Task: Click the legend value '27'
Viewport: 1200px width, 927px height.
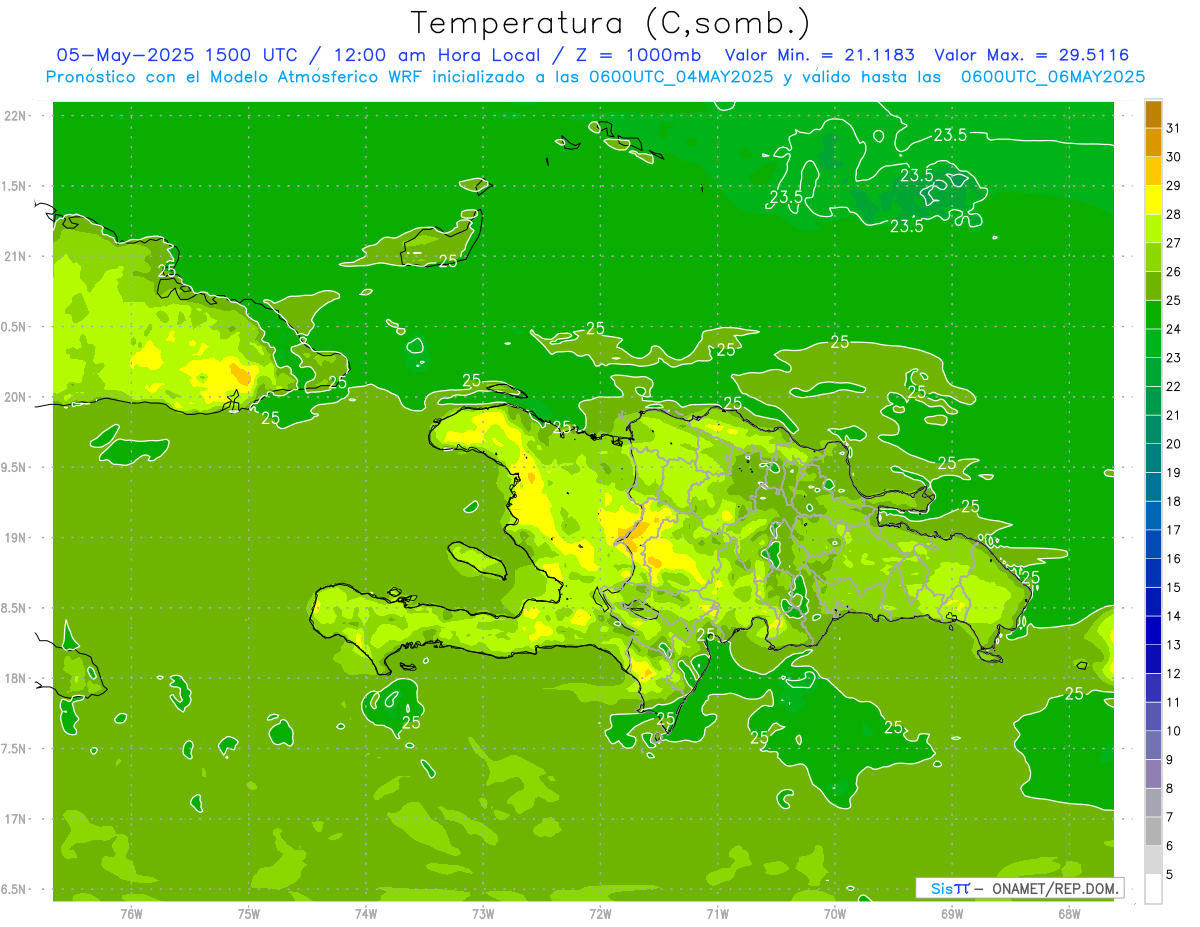Action: click(1174, 243)
